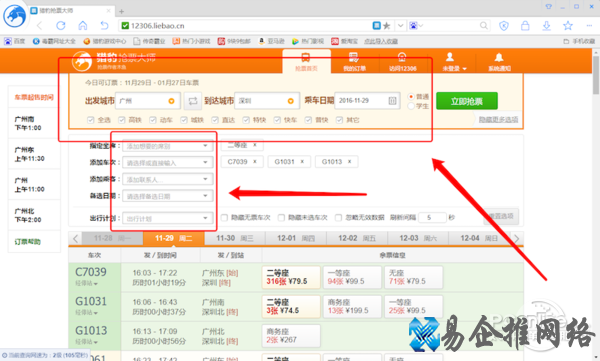Viewport: 600px width, 361px height.
Task: Open the 指定坐席 seat dropdown
Action: (168, 146)
